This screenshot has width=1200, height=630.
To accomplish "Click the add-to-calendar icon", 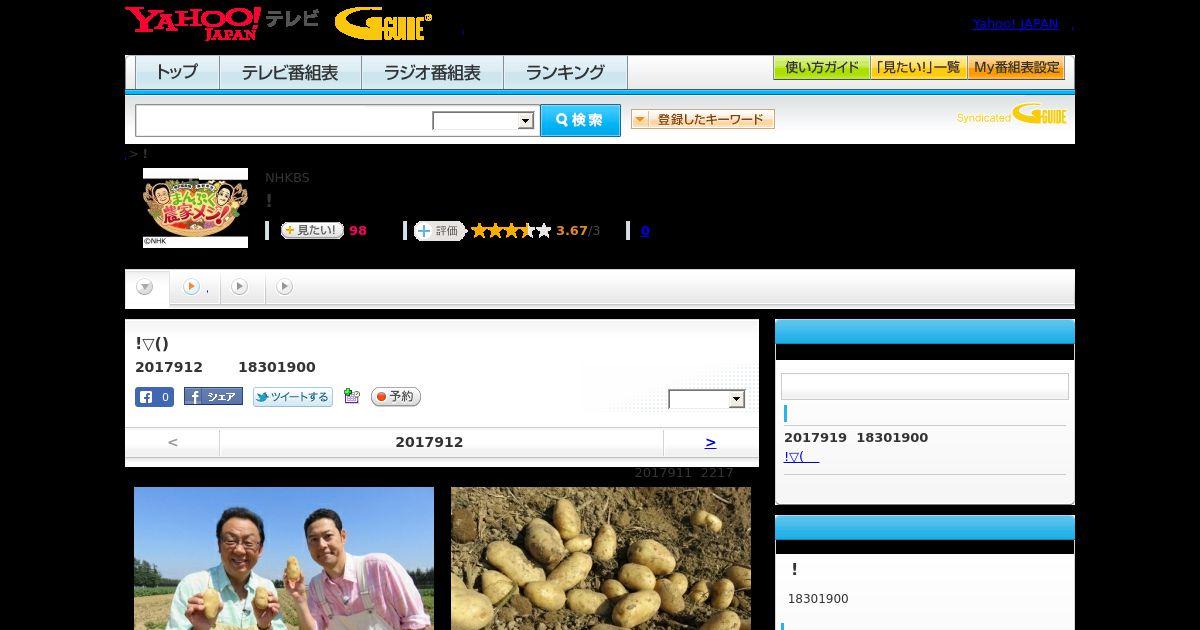I will click(351, 396).
